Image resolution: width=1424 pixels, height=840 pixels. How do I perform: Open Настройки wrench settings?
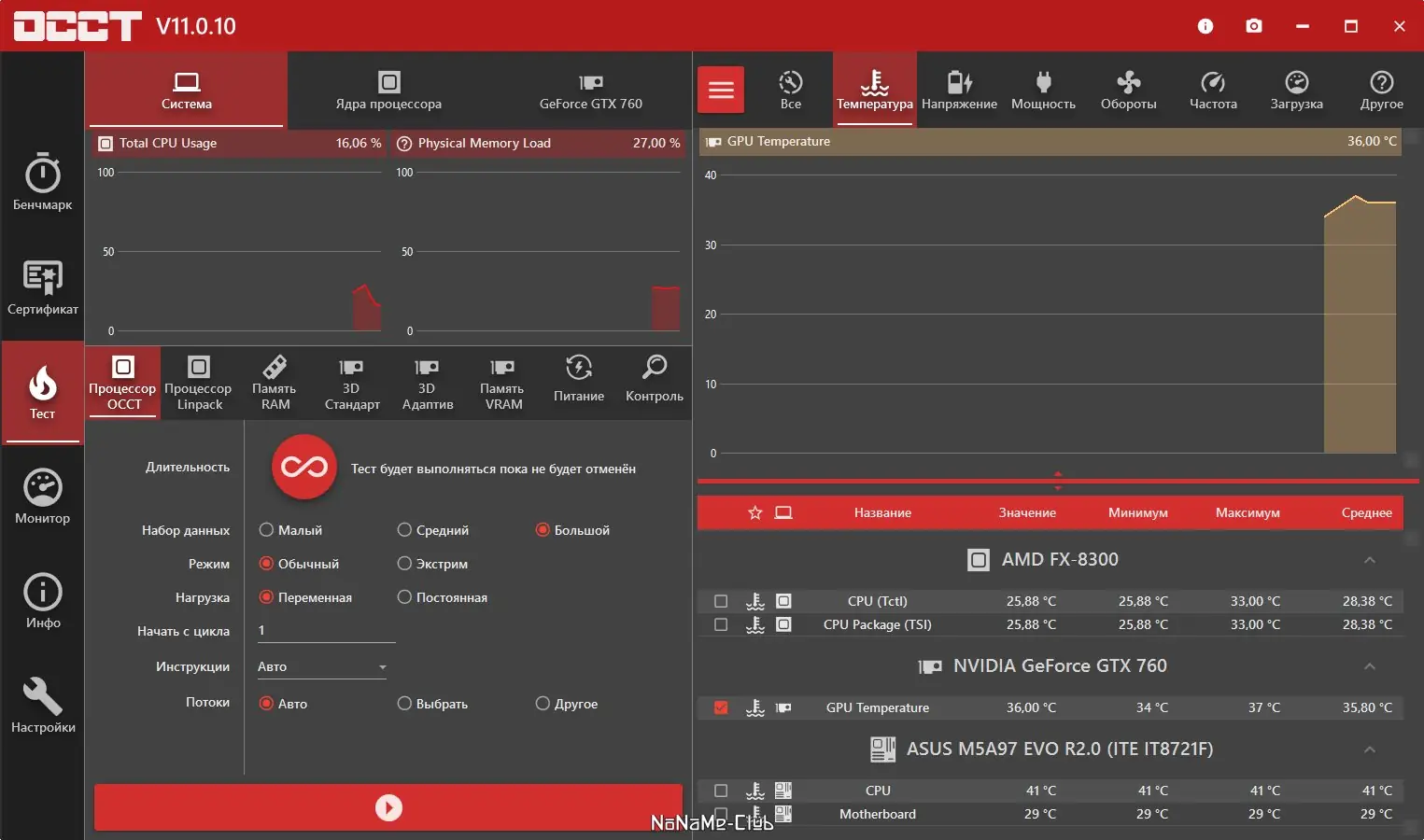point(42,706)
